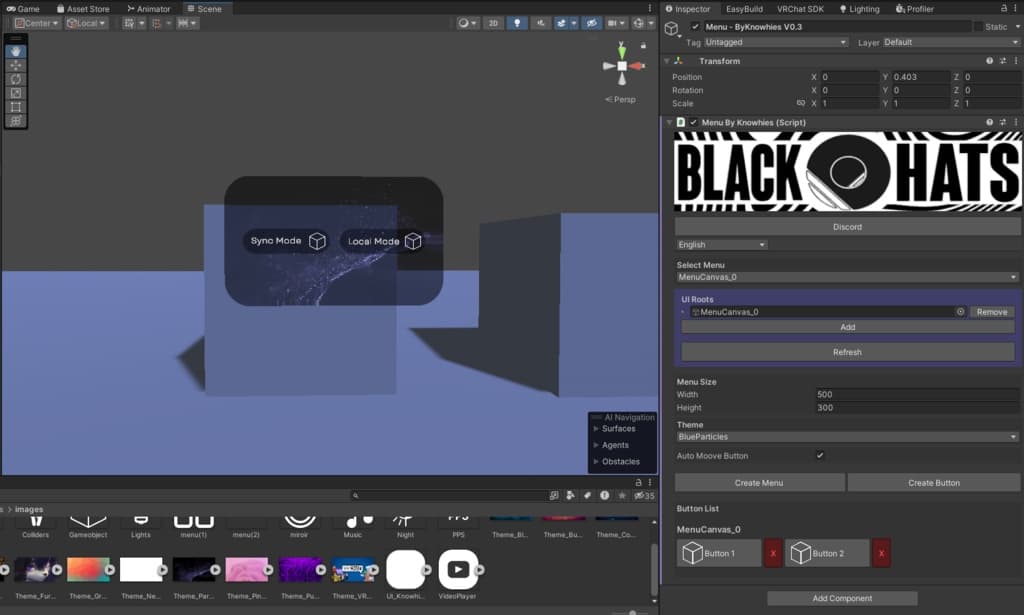Click the Create Menu button
Image resolution: width=1024 pixels, height=615 pixels.
[759, 483]
